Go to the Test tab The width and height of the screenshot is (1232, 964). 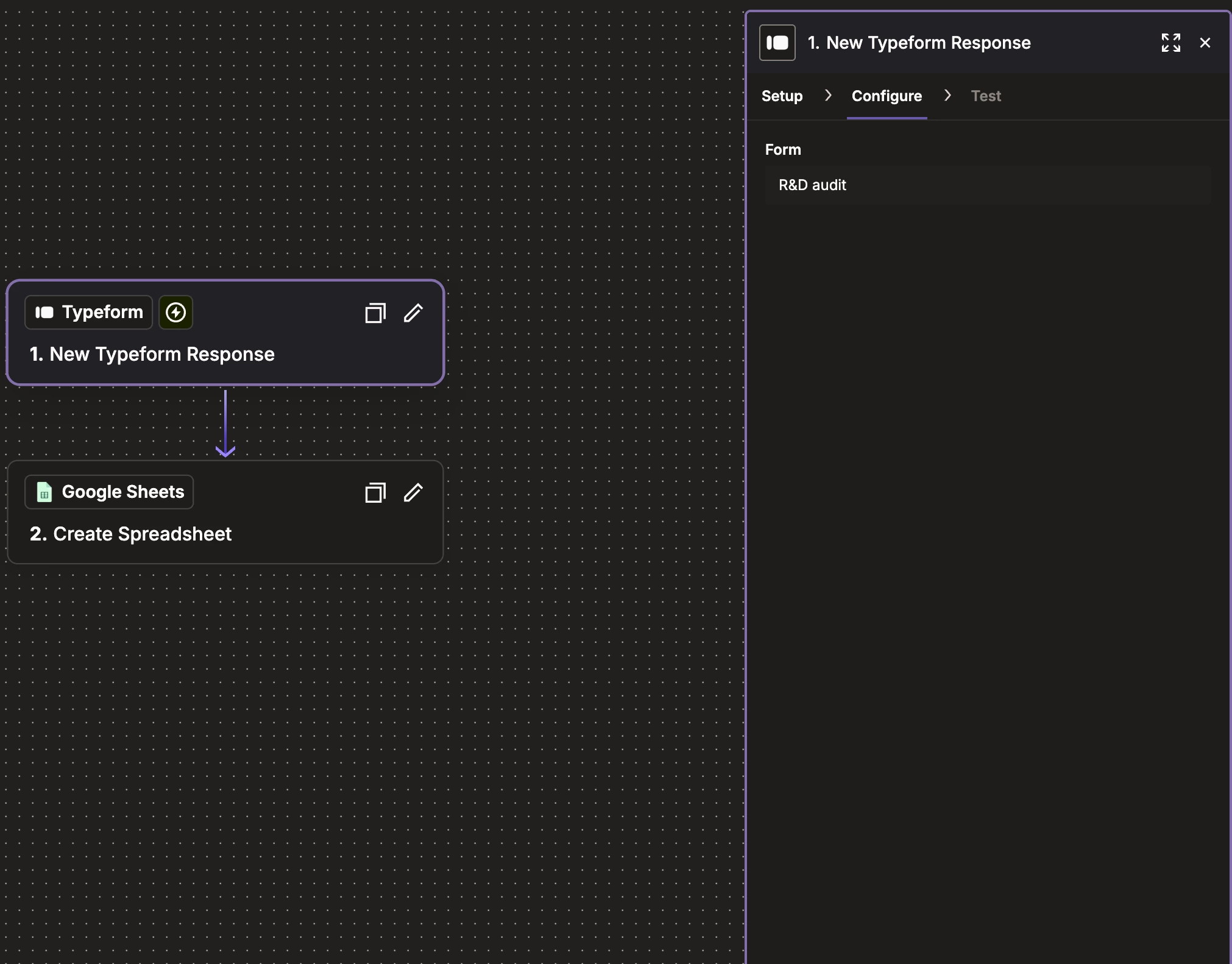pos(985,96)
